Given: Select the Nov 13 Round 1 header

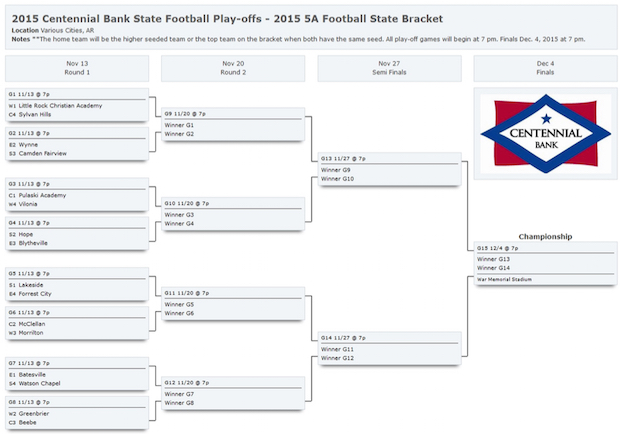Looking at the screenshot, I should pyautogui.click(x=77, y=68).
